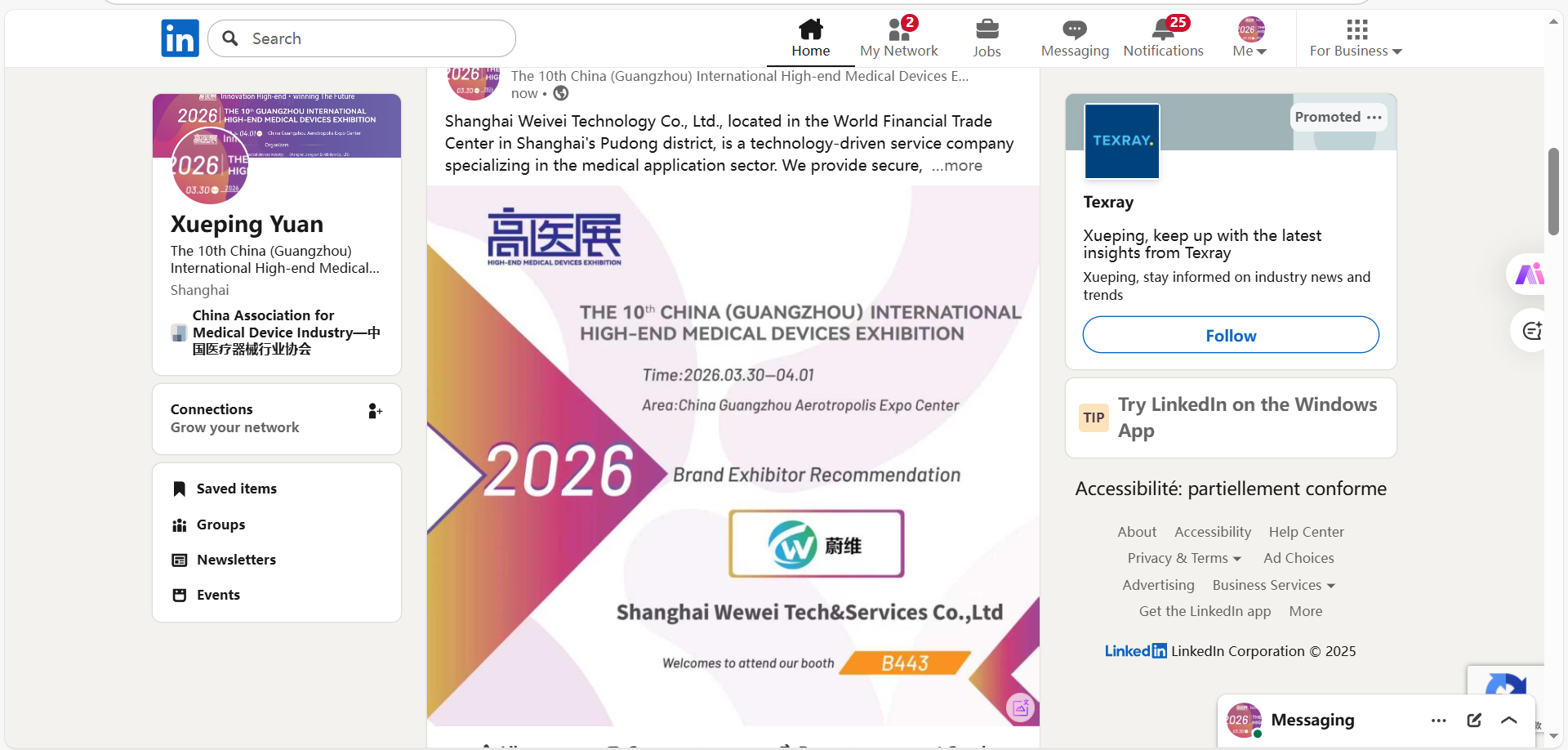This screenshot has height=750, width=1568.
Task: Go to the Home tab
Action: [x=810, y=38]
